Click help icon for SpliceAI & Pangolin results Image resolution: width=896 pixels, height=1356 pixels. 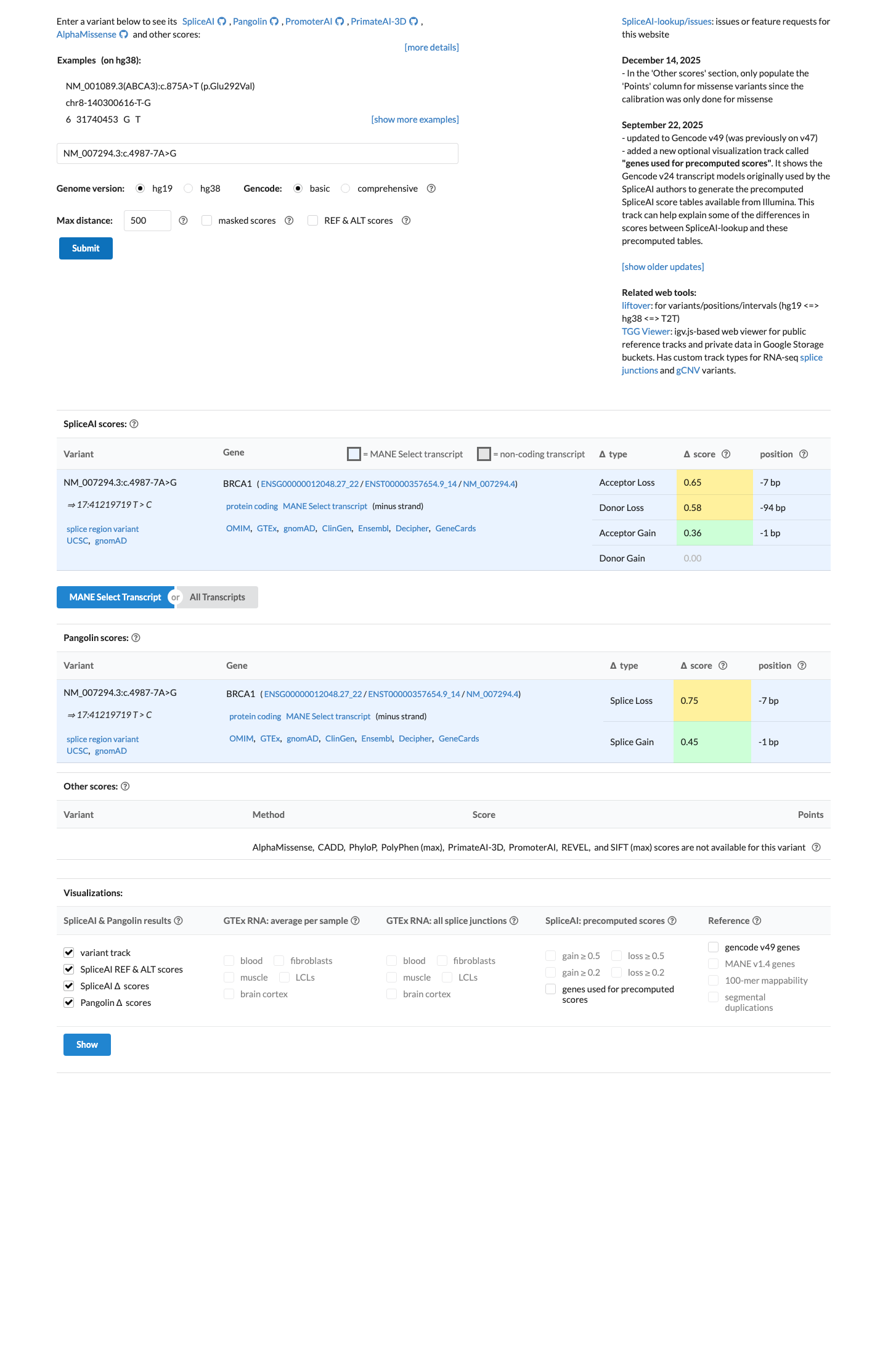click(179, 921)
